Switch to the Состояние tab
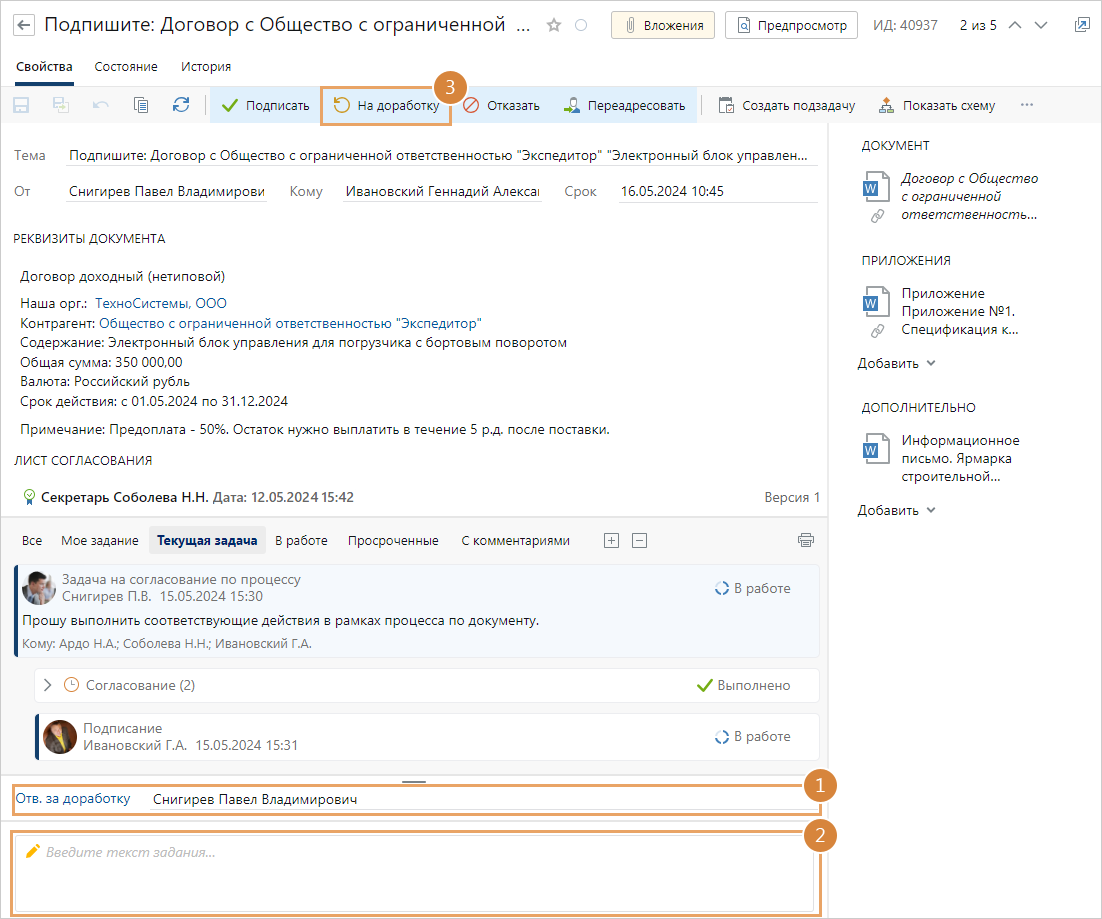This screenshot has height=919, width=1102. [x=126, y=66]
